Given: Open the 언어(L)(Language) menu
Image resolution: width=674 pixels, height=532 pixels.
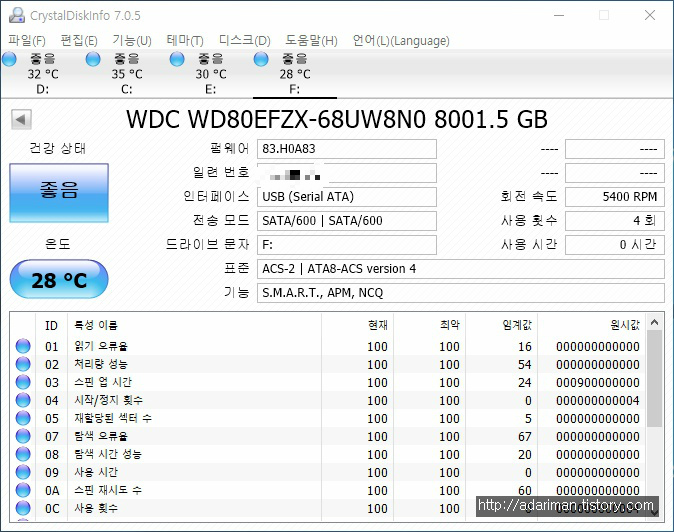Looking at the screenshot, I should tap(401, 41).
